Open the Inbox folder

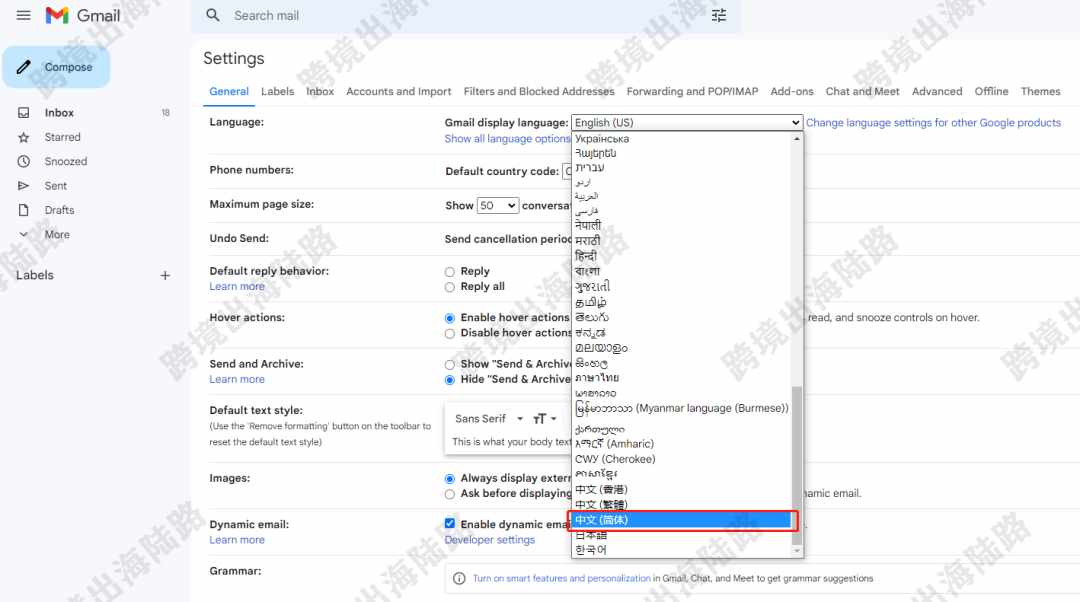click(59, 112)
